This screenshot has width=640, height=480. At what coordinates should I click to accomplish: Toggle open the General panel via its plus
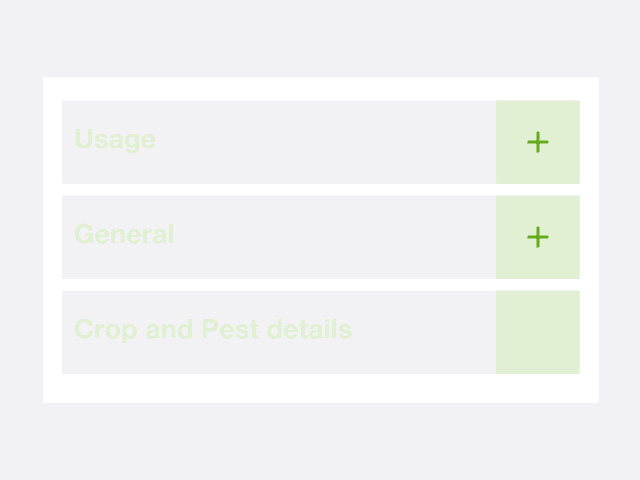pos(538,237)
